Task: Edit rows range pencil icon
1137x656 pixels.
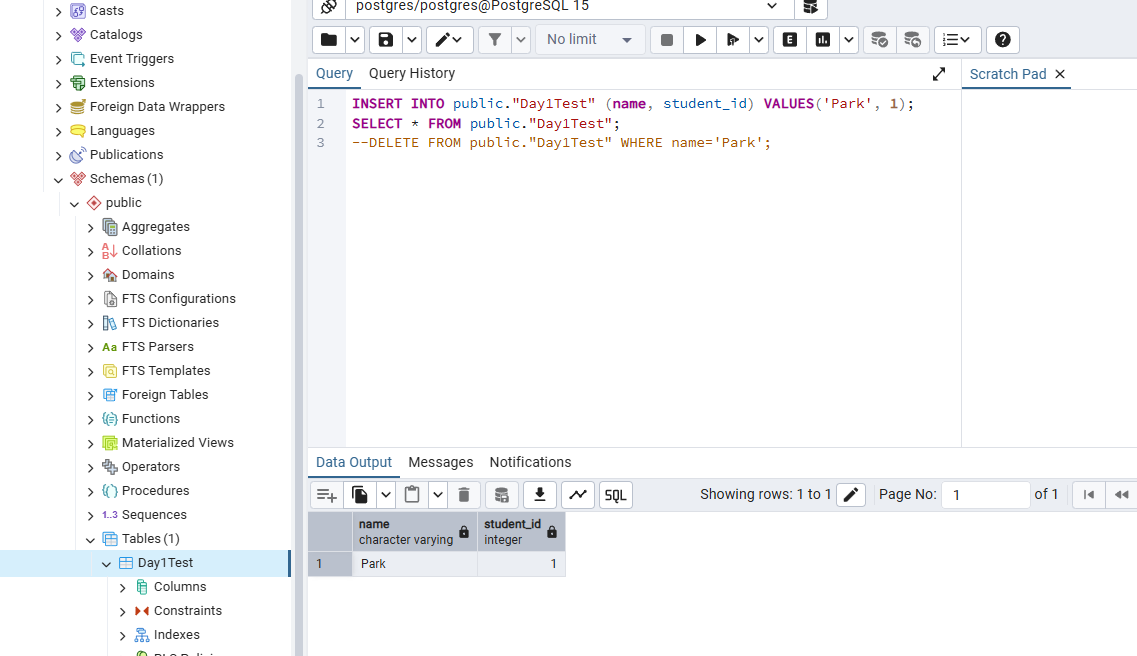Action: pos(851,495)
